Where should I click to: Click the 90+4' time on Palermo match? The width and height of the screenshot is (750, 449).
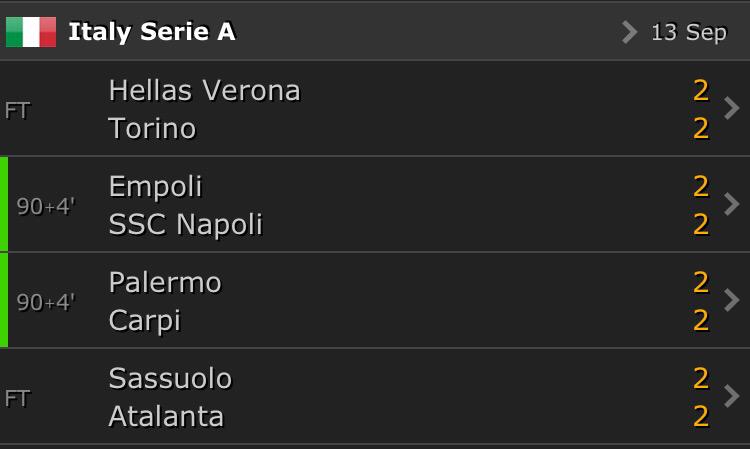46,302
